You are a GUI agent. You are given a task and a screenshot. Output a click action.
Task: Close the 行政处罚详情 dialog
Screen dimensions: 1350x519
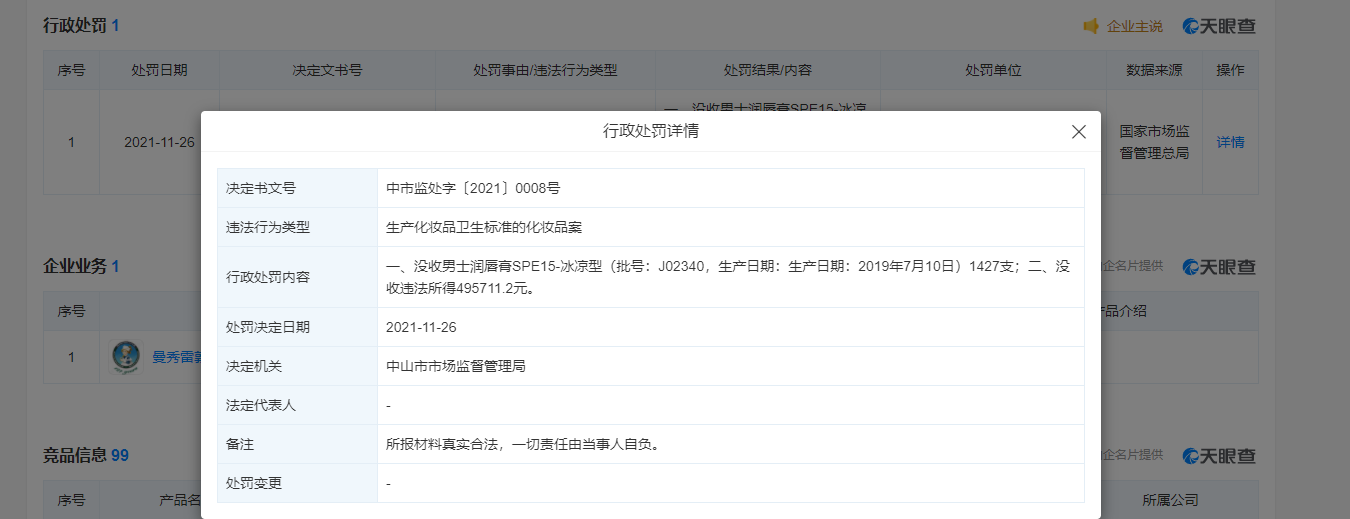(x=1078, y=132)
